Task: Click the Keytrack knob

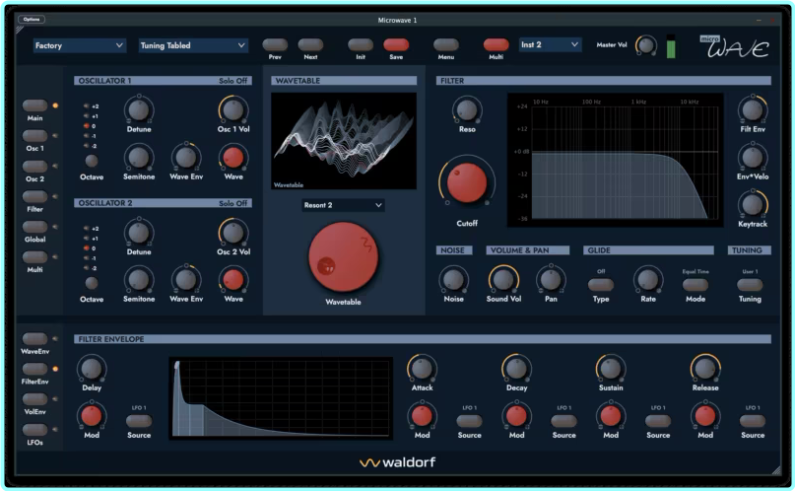Action: (752, 204)
